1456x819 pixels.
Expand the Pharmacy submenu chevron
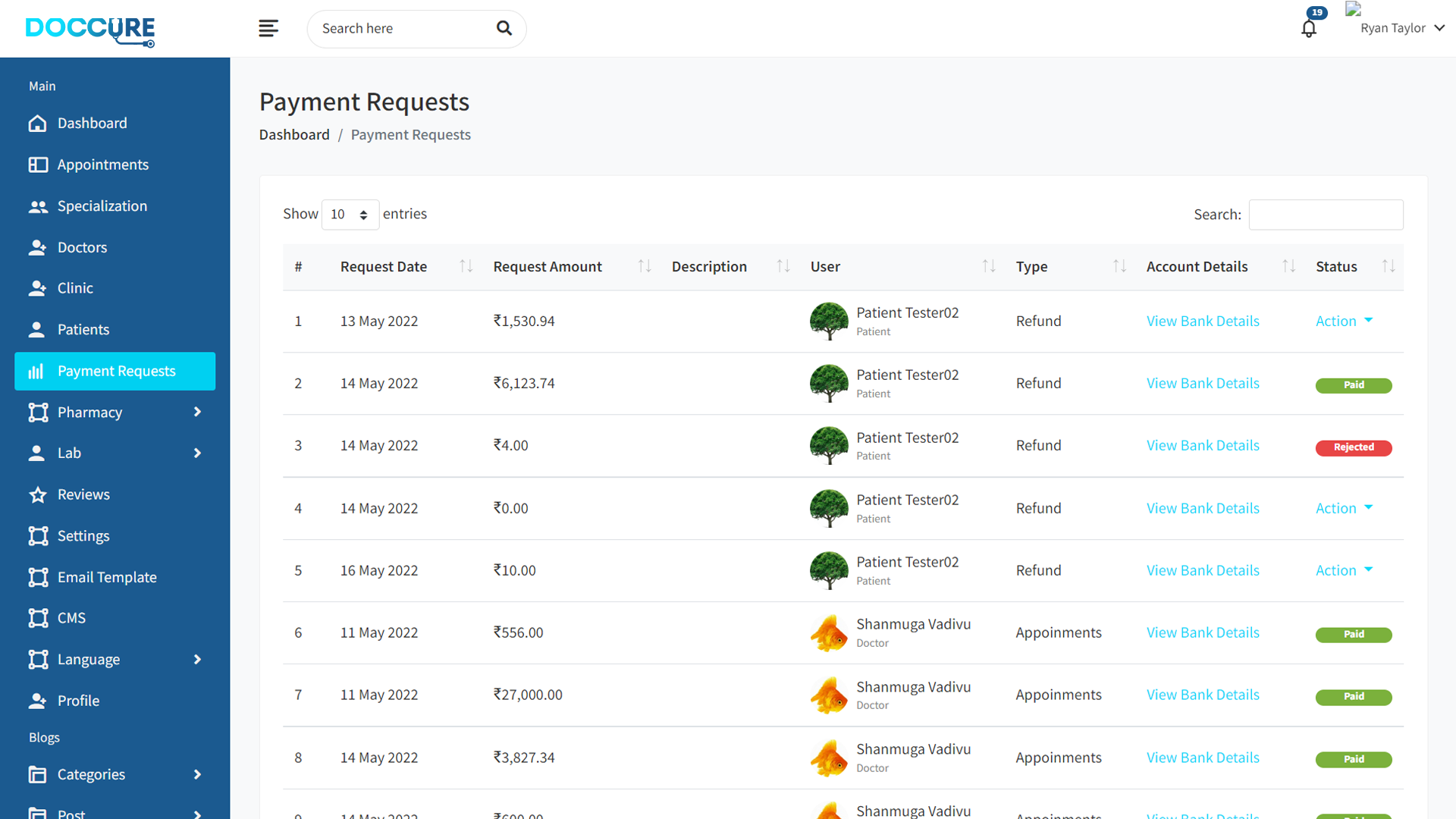tap(198, 412)
